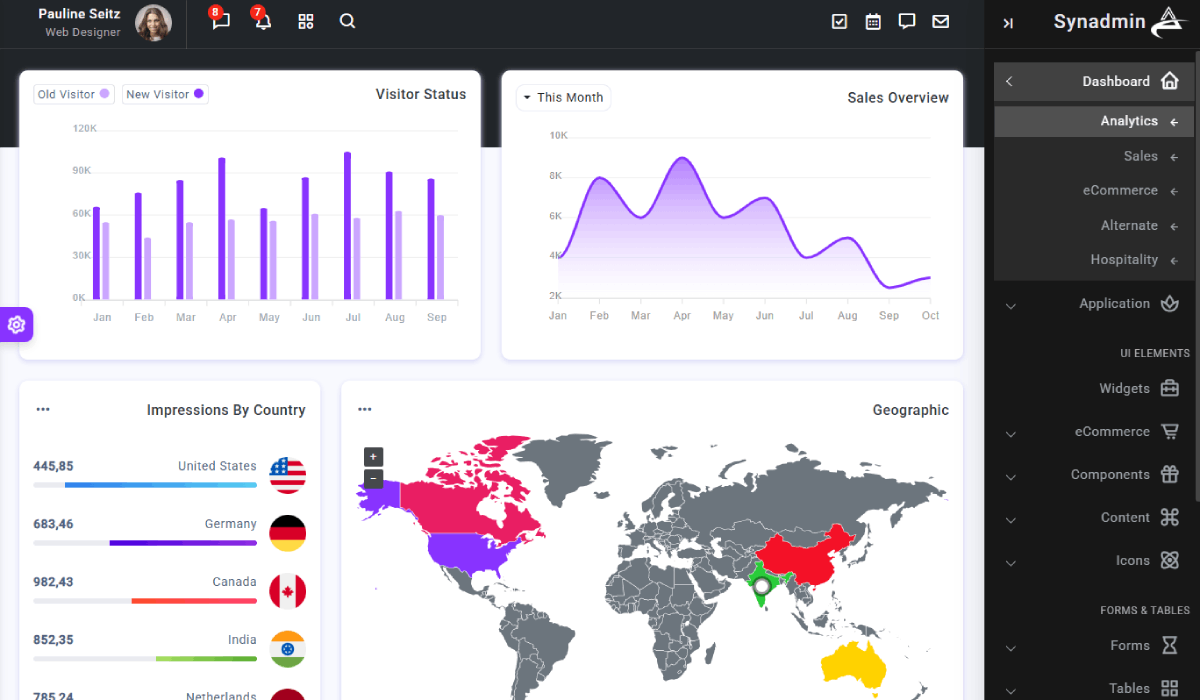Expand the Components menu chevron
Screen dimensions: 1200x700
(1010, 477)
